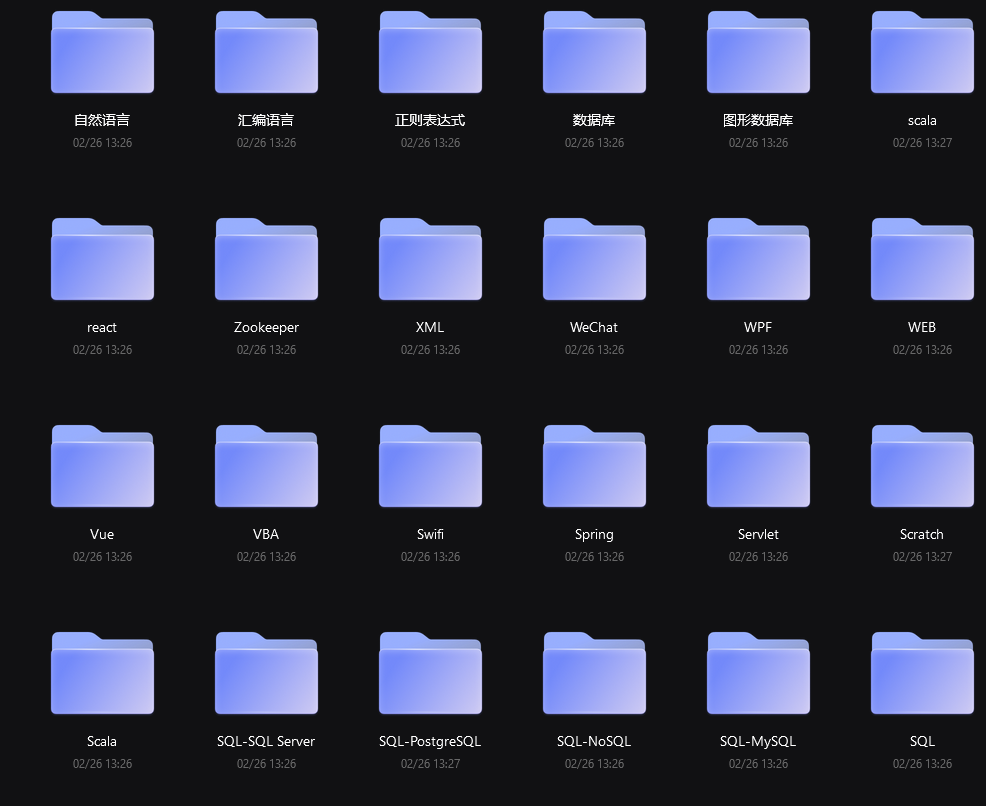Screen dimensions: 986x806
Task: Select the SQL-MySQL name text
Action: 758,742
